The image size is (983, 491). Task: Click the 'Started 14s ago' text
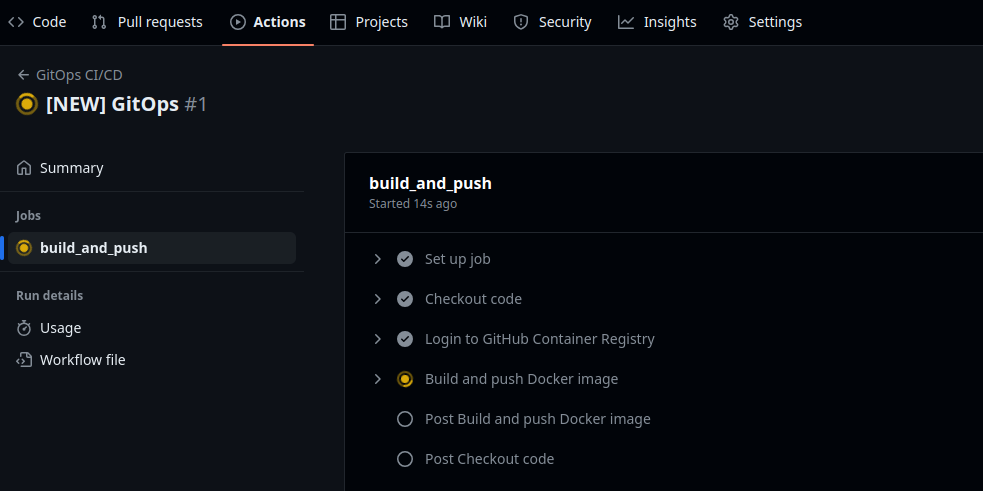(413, 204)
